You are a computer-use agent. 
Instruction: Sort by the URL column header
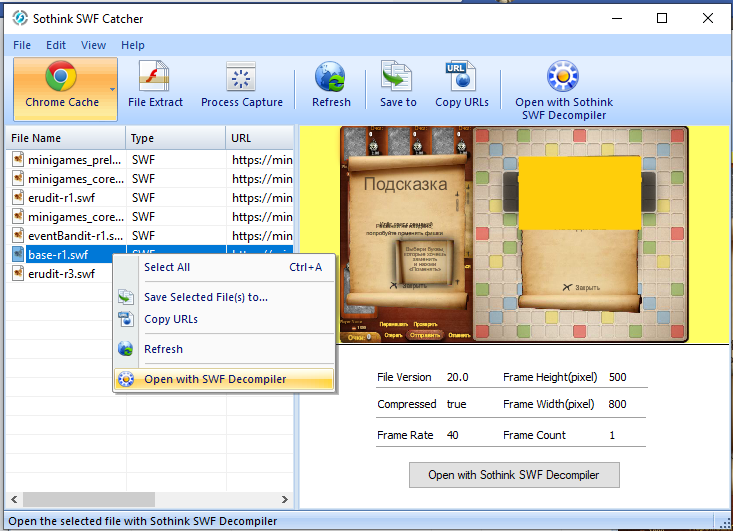tap(260, 138)
